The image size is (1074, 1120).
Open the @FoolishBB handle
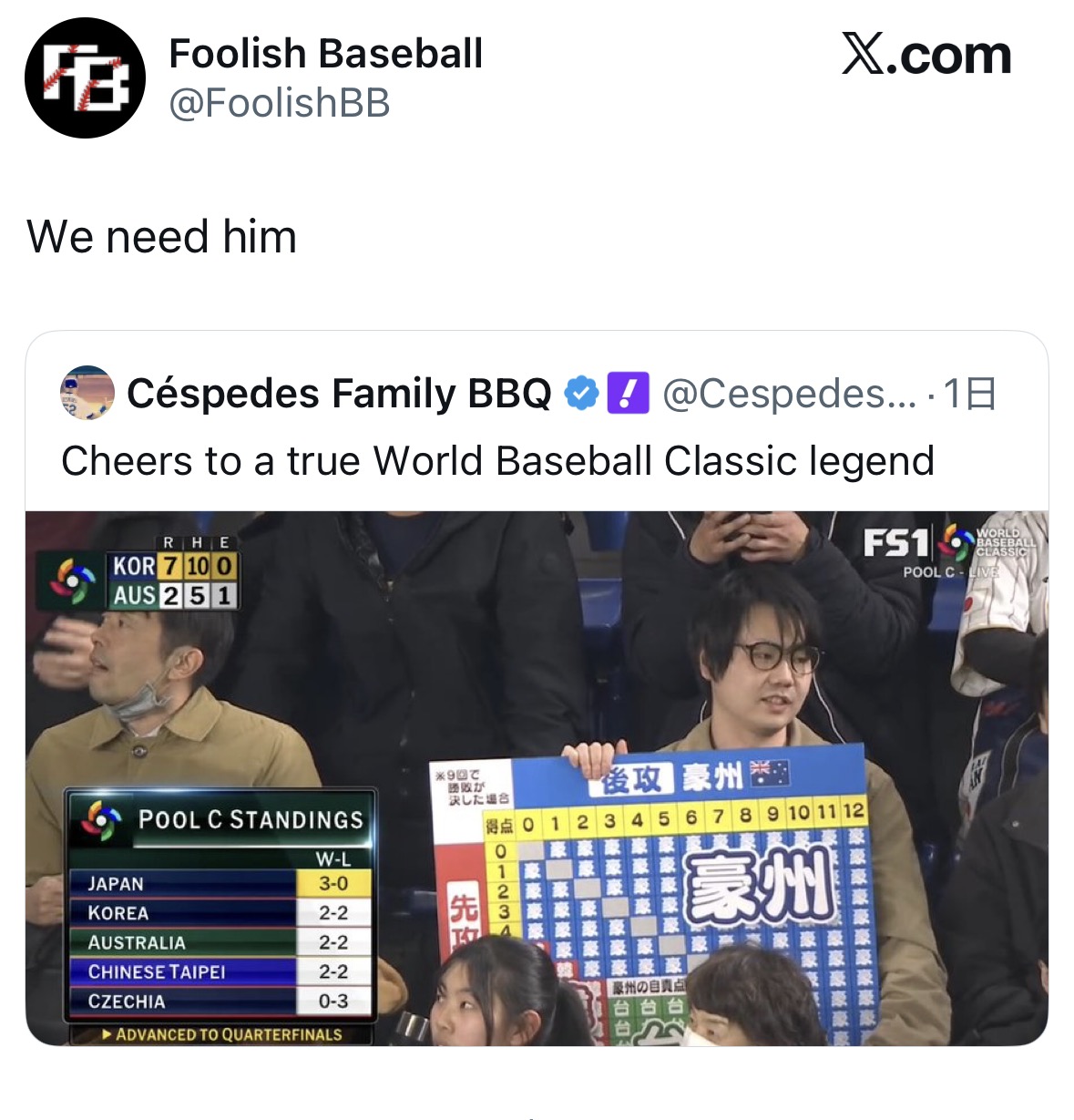coord(280,103)
